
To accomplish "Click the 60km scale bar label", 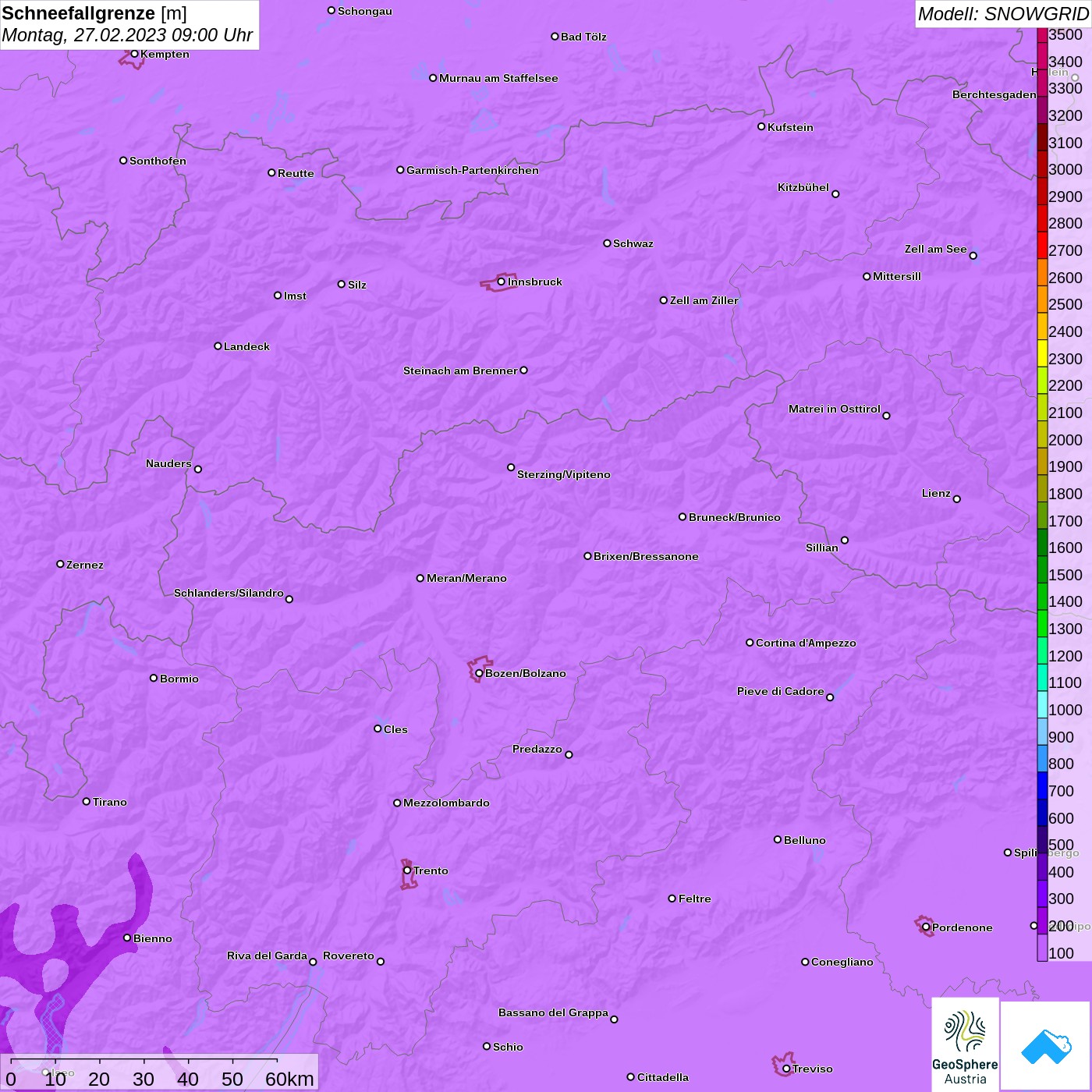I will click(289, 1079).
